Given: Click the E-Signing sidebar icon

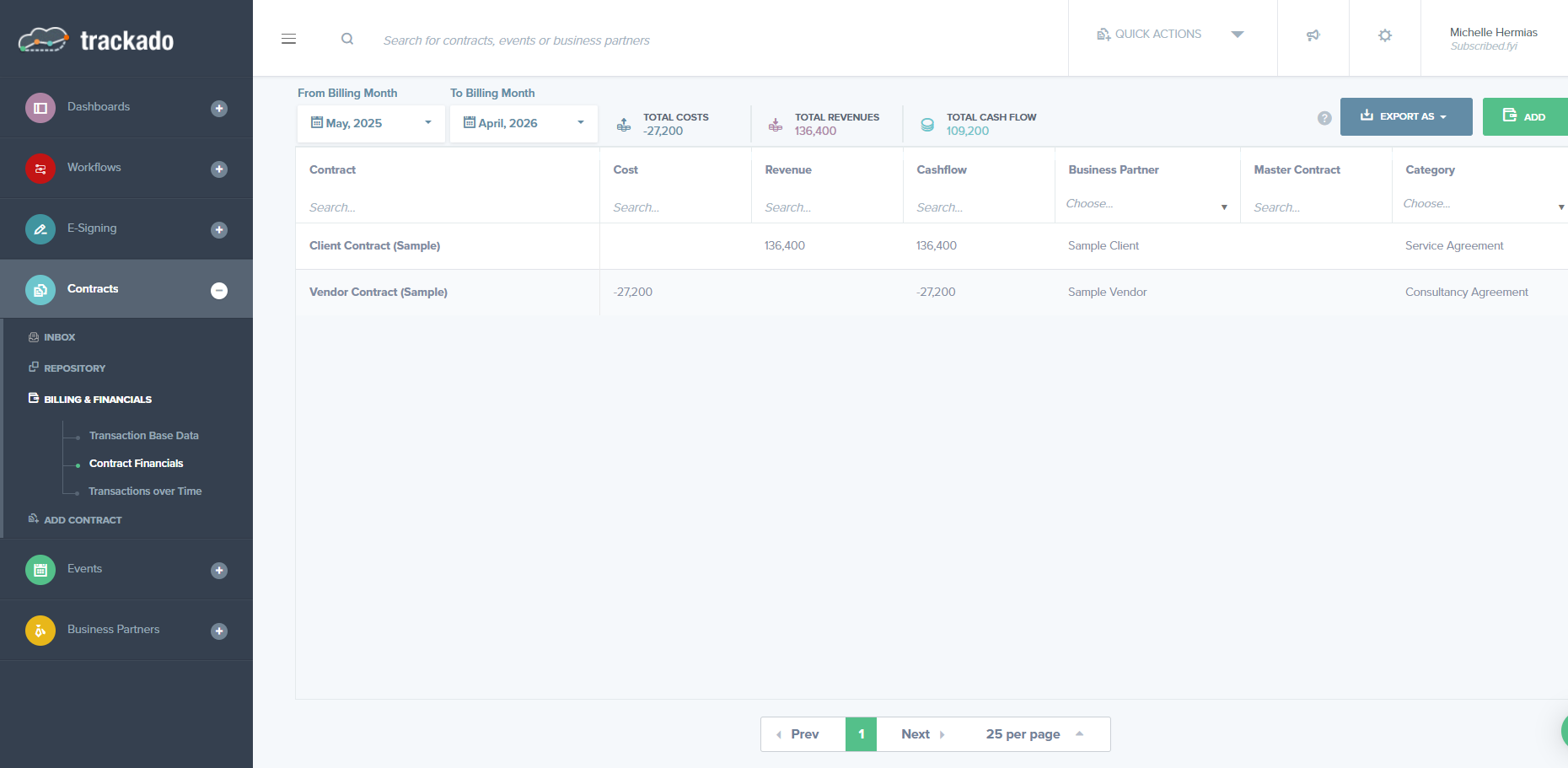Looking at the screenshot, I should [40, 229].
